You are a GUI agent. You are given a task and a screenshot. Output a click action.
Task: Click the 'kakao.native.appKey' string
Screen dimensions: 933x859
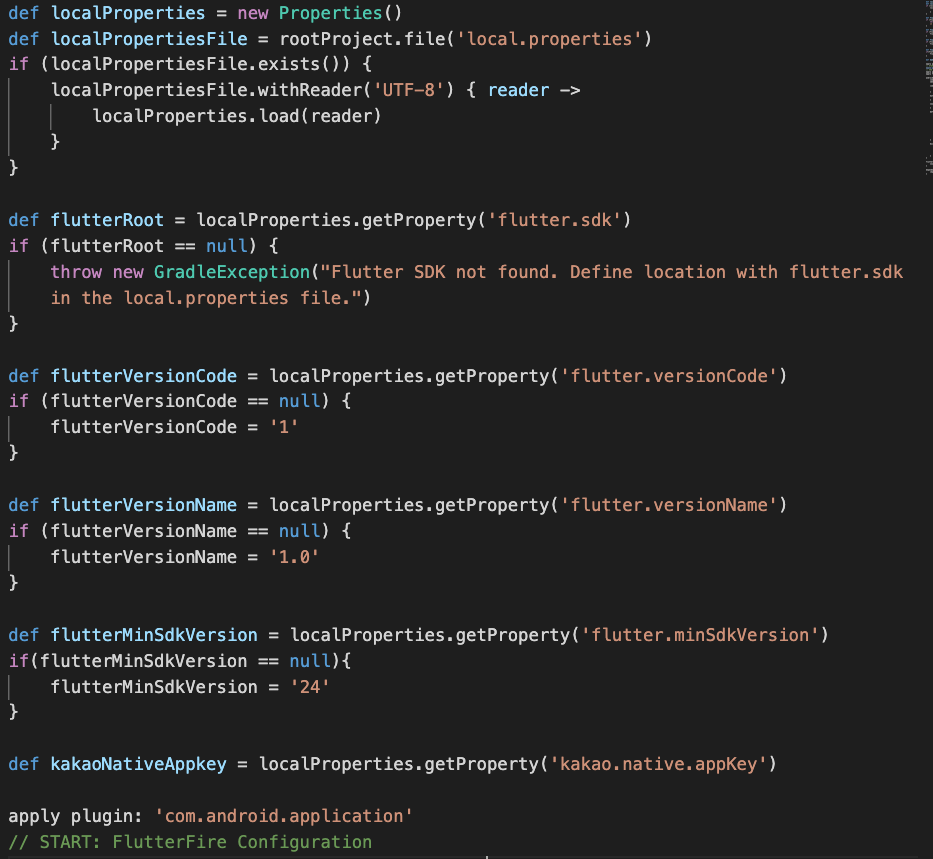[x=658, y=764]
